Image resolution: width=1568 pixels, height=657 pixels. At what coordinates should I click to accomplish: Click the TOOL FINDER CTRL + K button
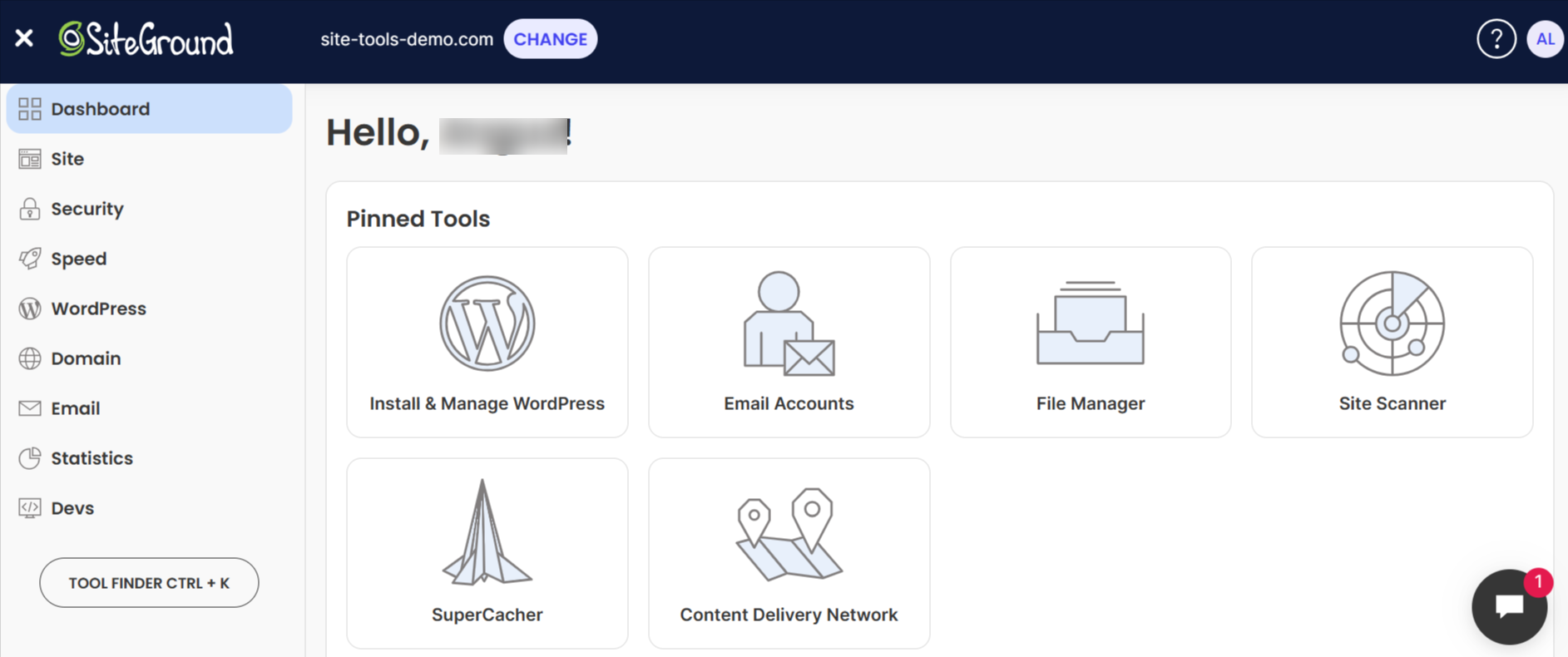click(x=149, y=582)
